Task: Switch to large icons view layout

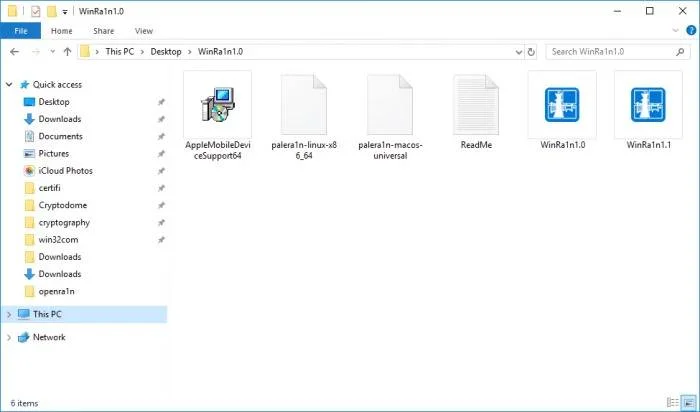Action: click(x=689, y=402)
